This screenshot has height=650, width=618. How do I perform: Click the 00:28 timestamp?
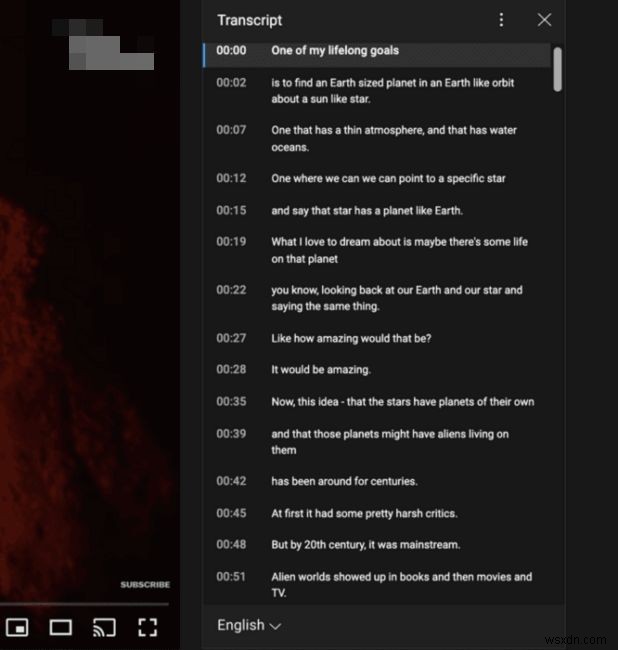(x=231, y=369)
